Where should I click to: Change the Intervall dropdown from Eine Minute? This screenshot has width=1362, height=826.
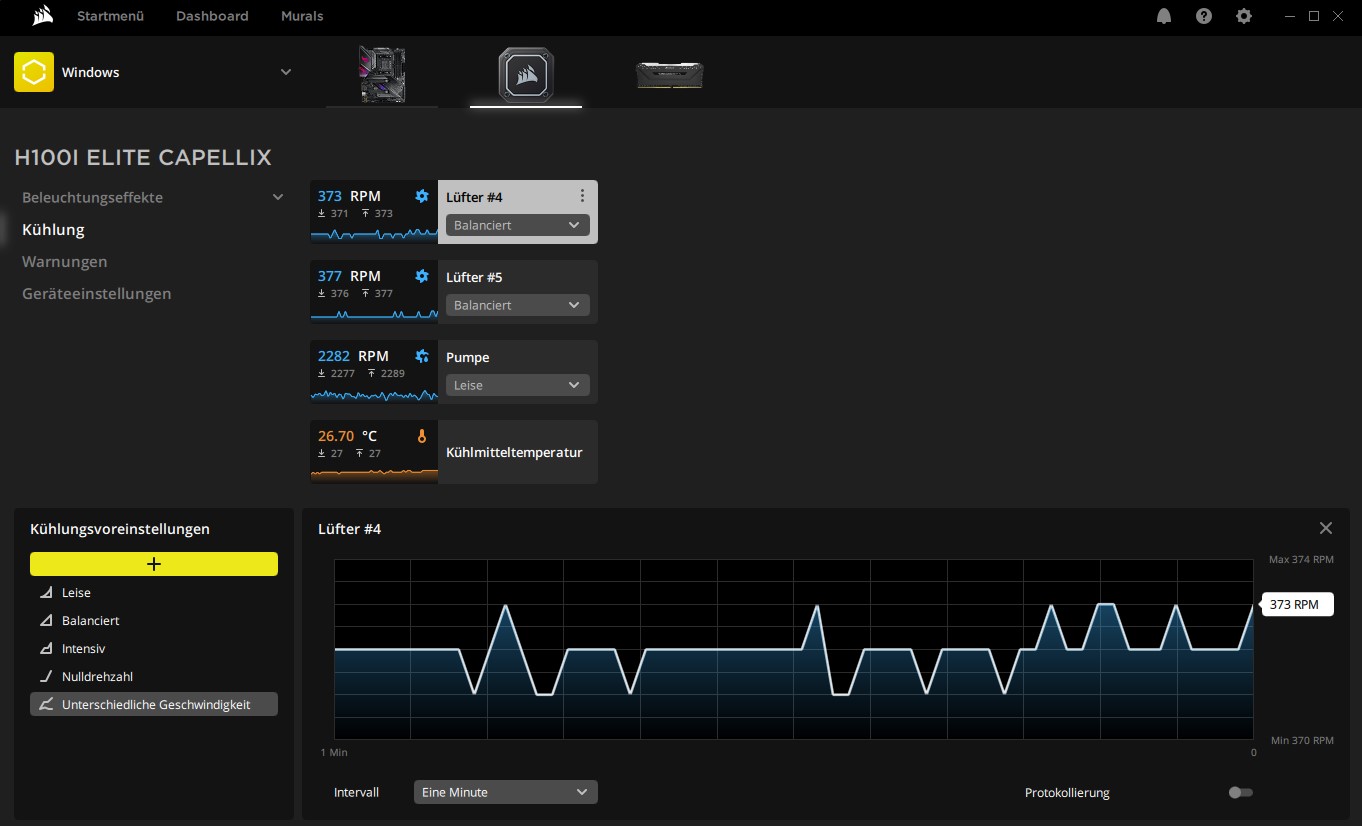pos(505,791)
